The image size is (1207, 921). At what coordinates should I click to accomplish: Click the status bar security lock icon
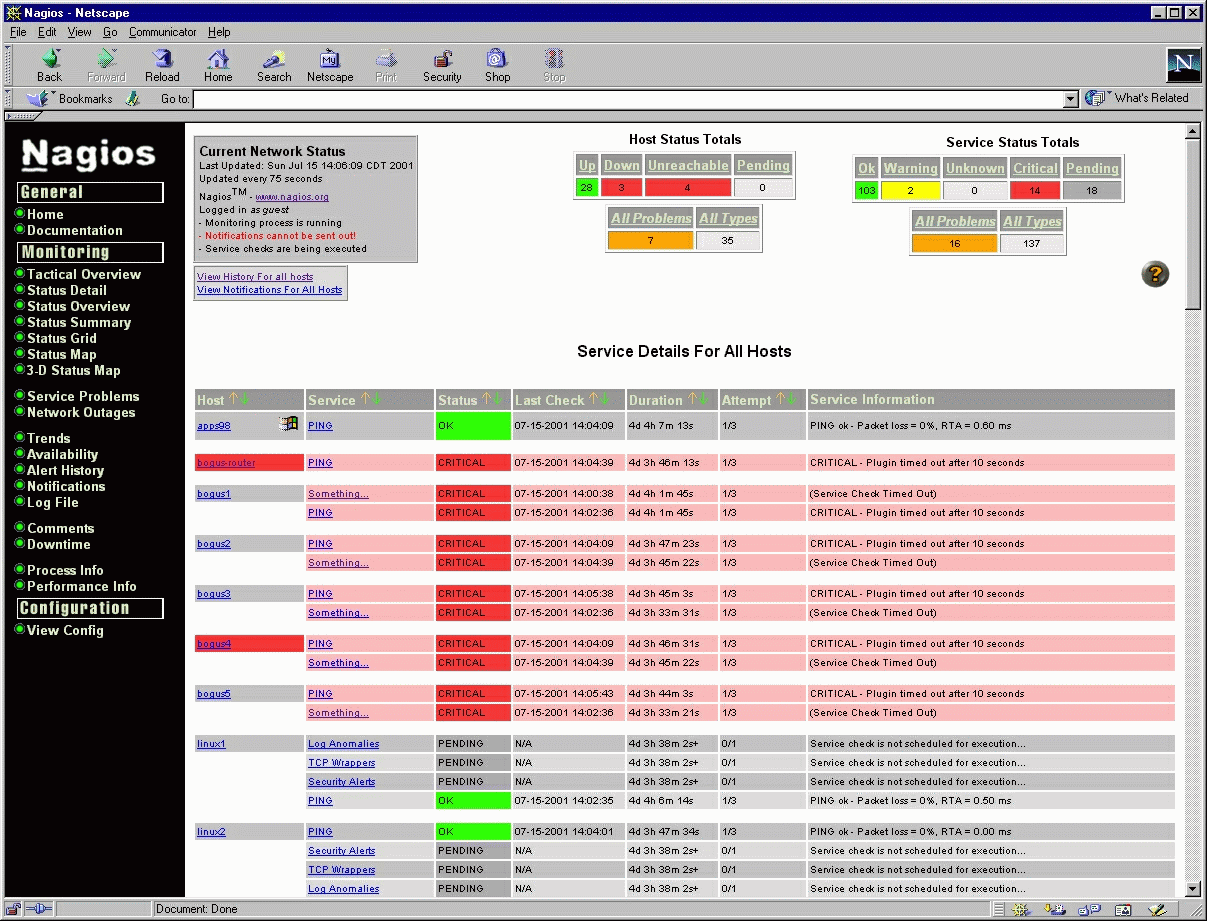(15, 909)
